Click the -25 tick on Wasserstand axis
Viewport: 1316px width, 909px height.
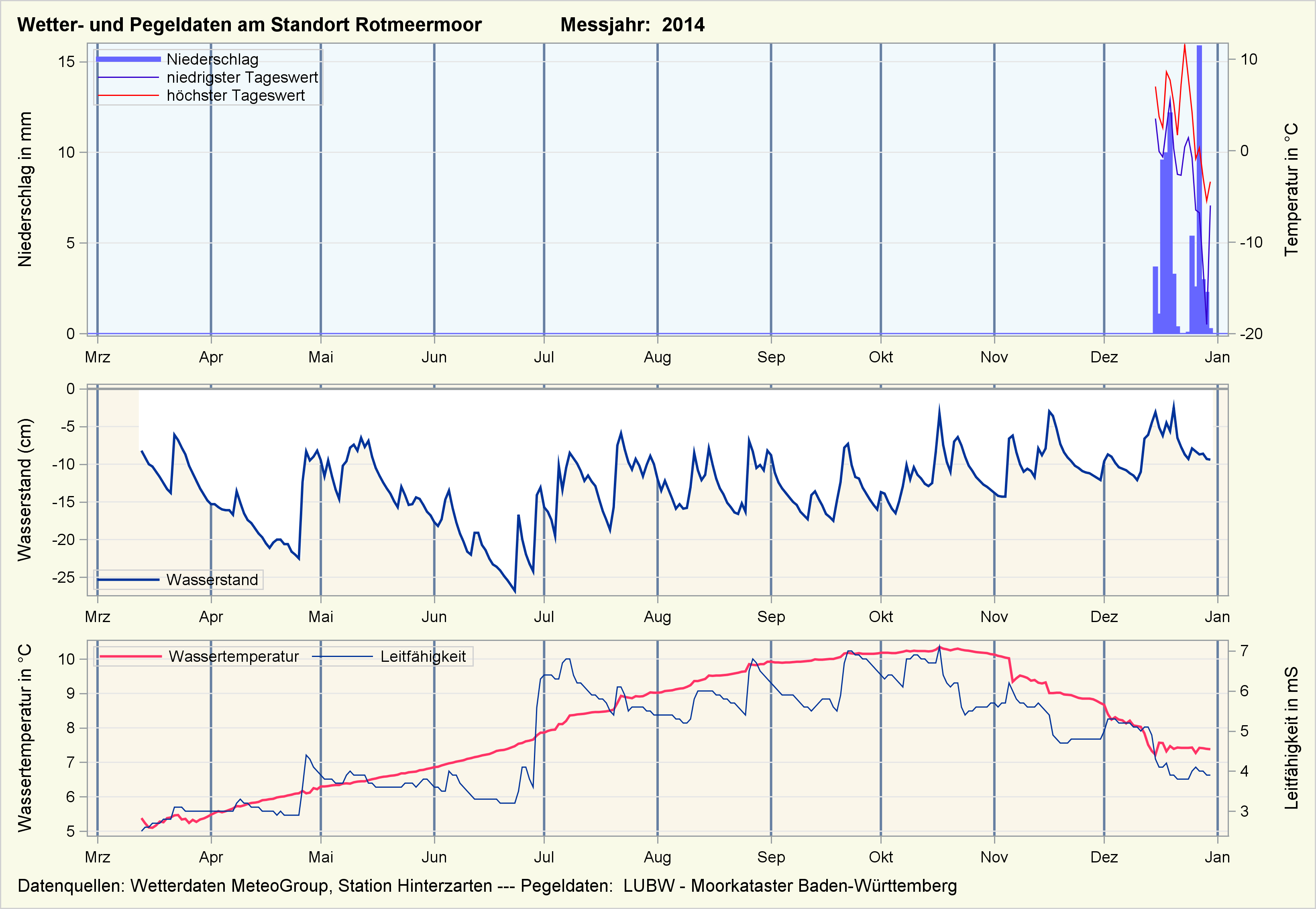(x=63, y=578)
